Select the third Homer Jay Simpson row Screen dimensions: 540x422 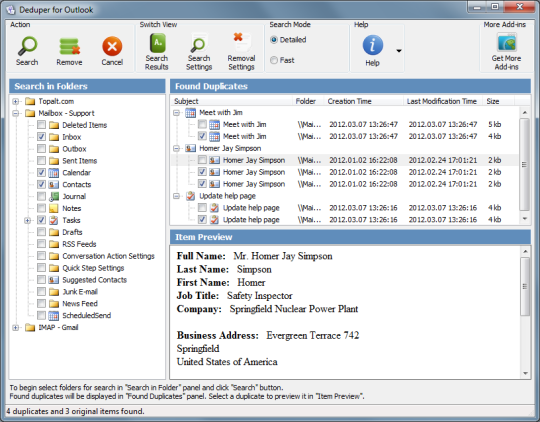[344, 184]
